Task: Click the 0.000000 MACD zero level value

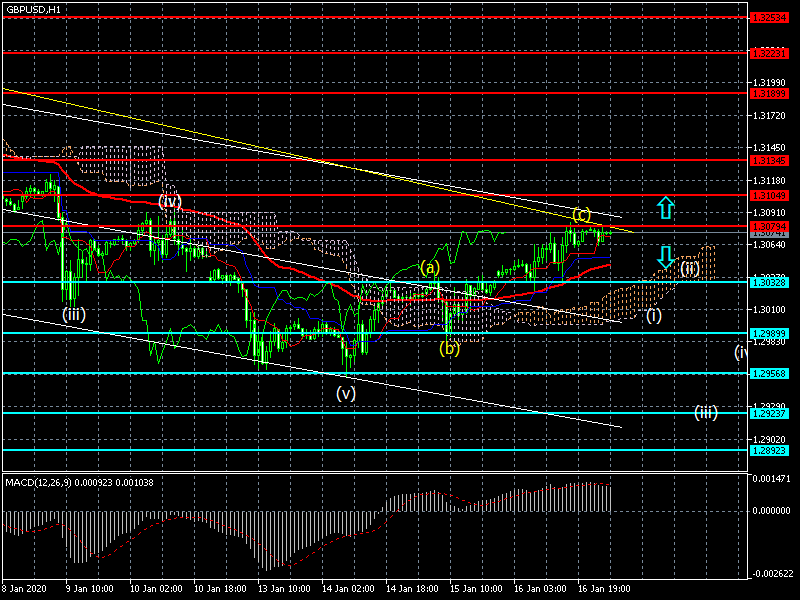Action: click(x=771, y=511)
